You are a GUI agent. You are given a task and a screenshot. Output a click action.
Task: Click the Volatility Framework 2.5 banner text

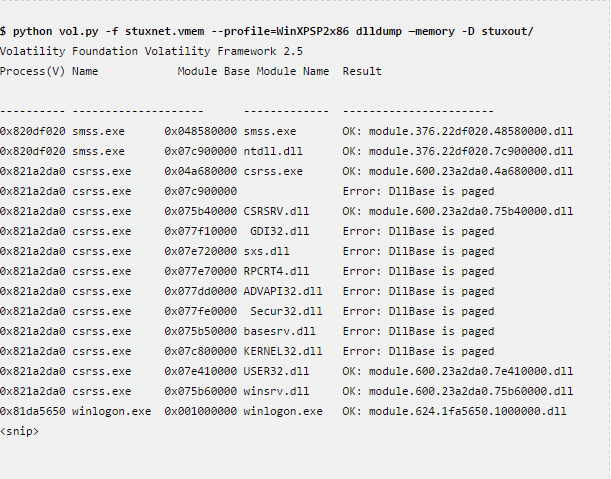point(152,51)
